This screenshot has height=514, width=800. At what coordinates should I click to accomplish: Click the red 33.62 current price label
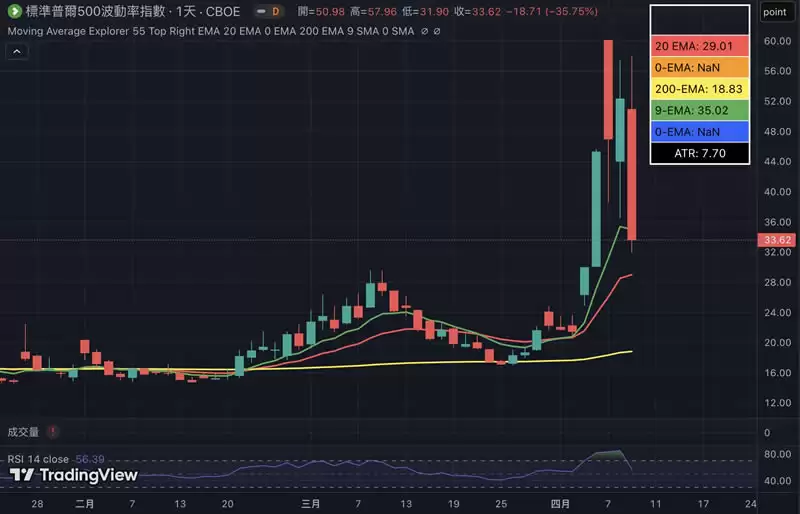[778, 240]
